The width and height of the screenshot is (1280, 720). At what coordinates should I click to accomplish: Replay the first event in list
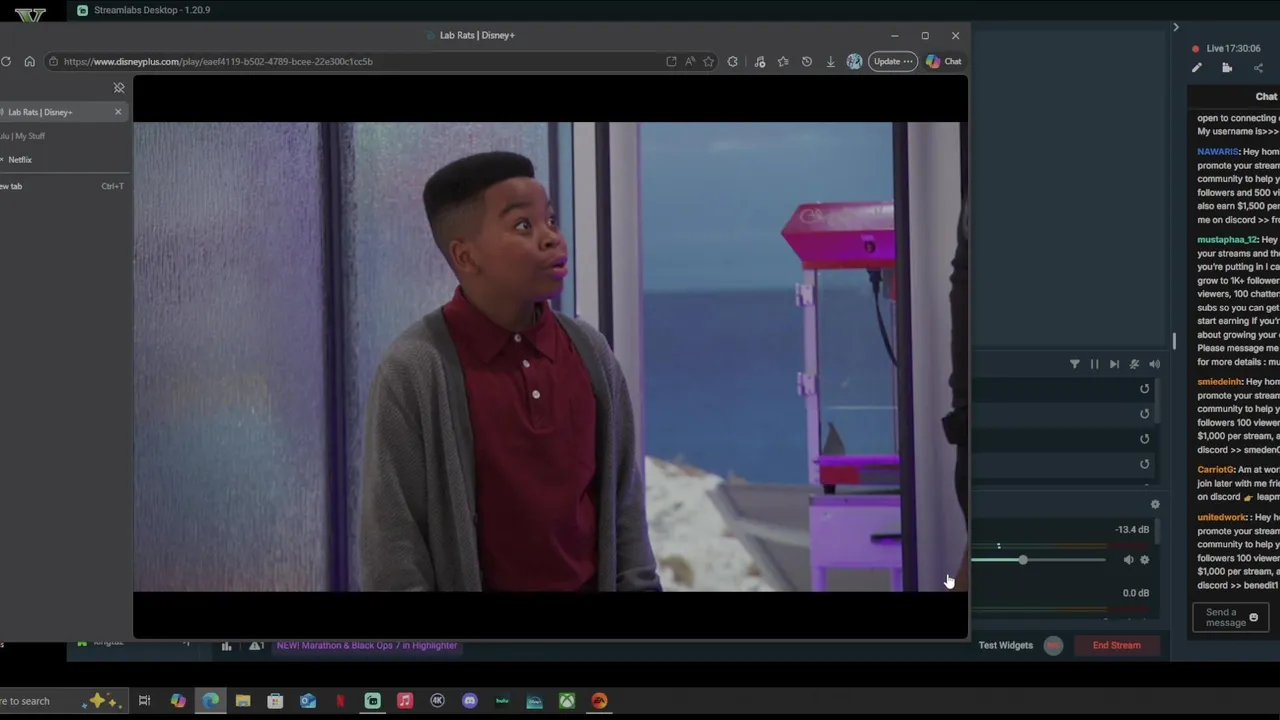[x=1145, y=389]
